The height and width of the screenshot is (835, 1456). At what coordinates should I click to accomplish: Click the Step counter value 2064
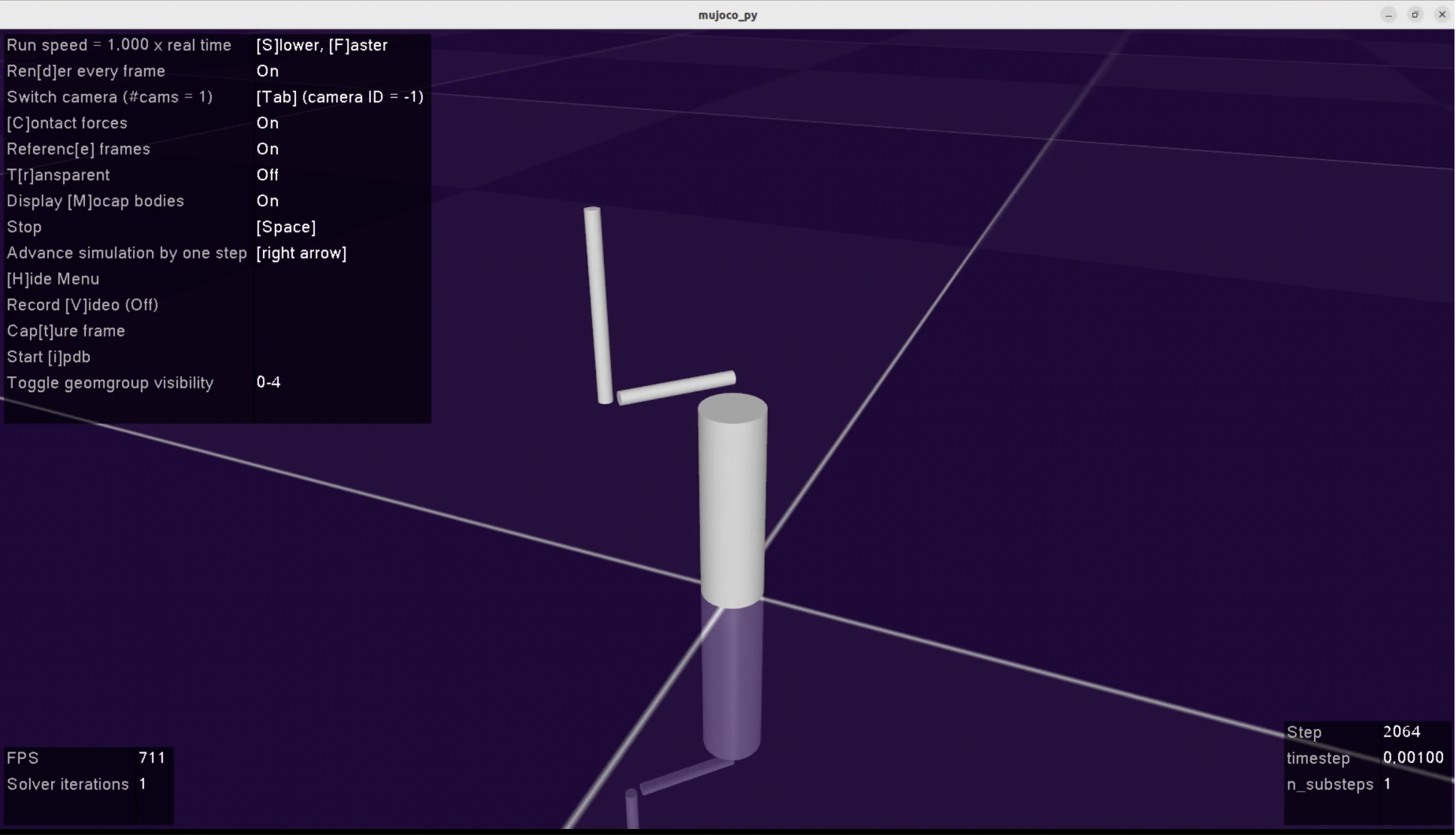[x=1401, y=732]
